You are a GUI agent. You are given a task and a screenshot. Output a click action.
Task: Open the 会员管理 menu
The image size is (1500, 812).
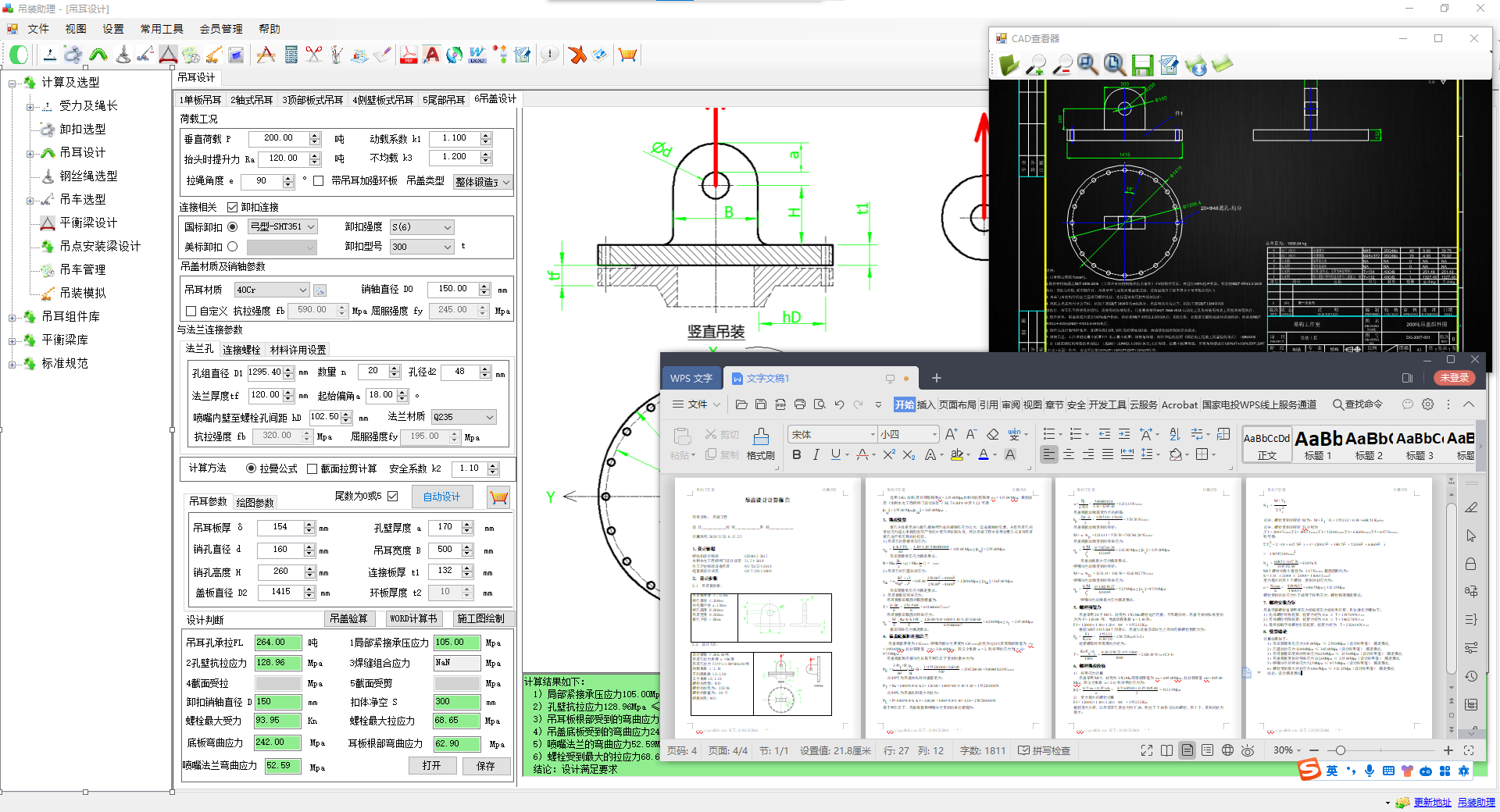(x=221, y=29)
